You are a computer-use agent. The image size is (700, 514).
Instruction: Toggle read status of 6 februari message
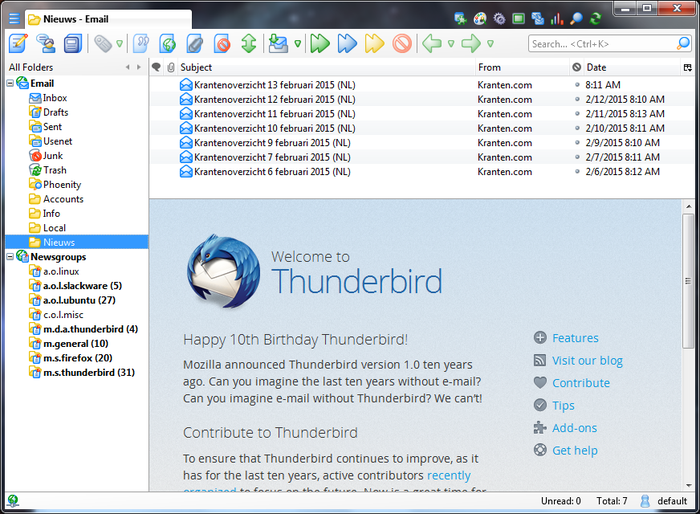(x=577, y=171)
